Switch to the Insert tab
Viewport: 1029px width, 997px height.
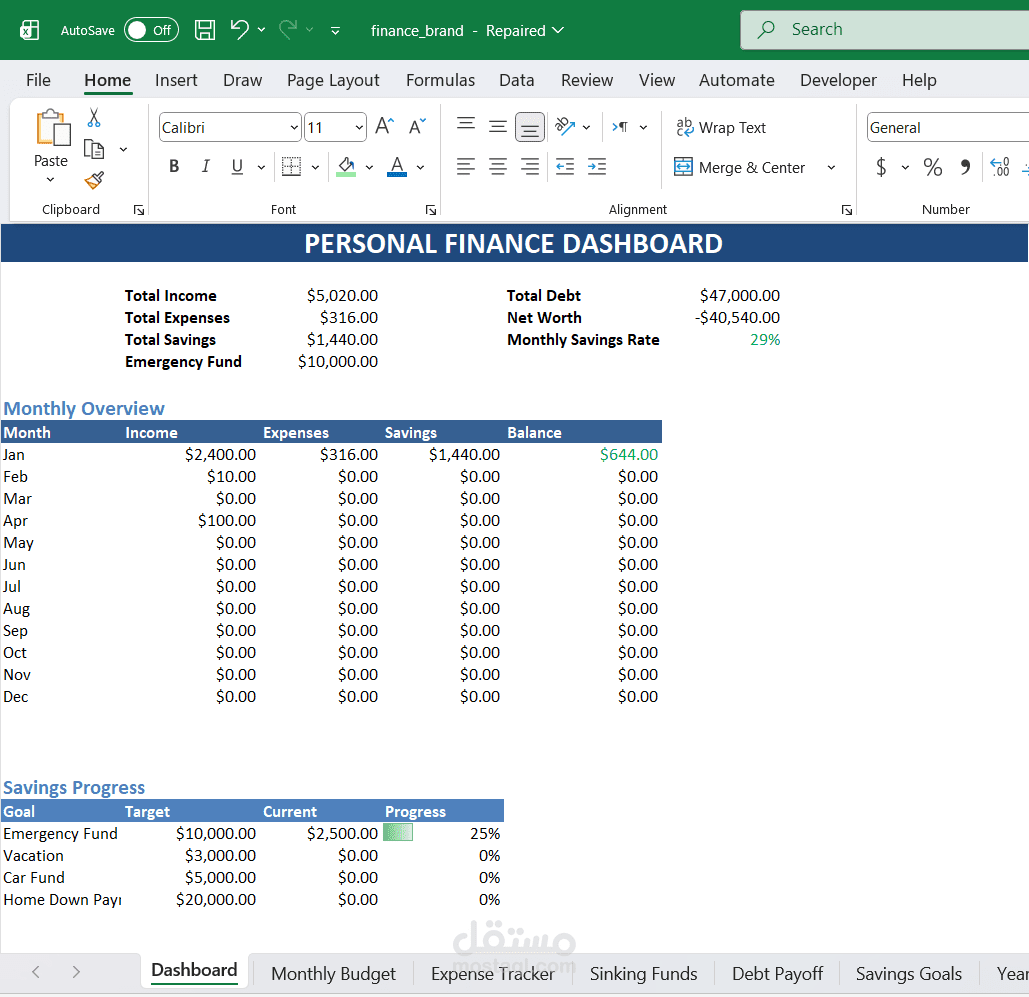[176, 80]
